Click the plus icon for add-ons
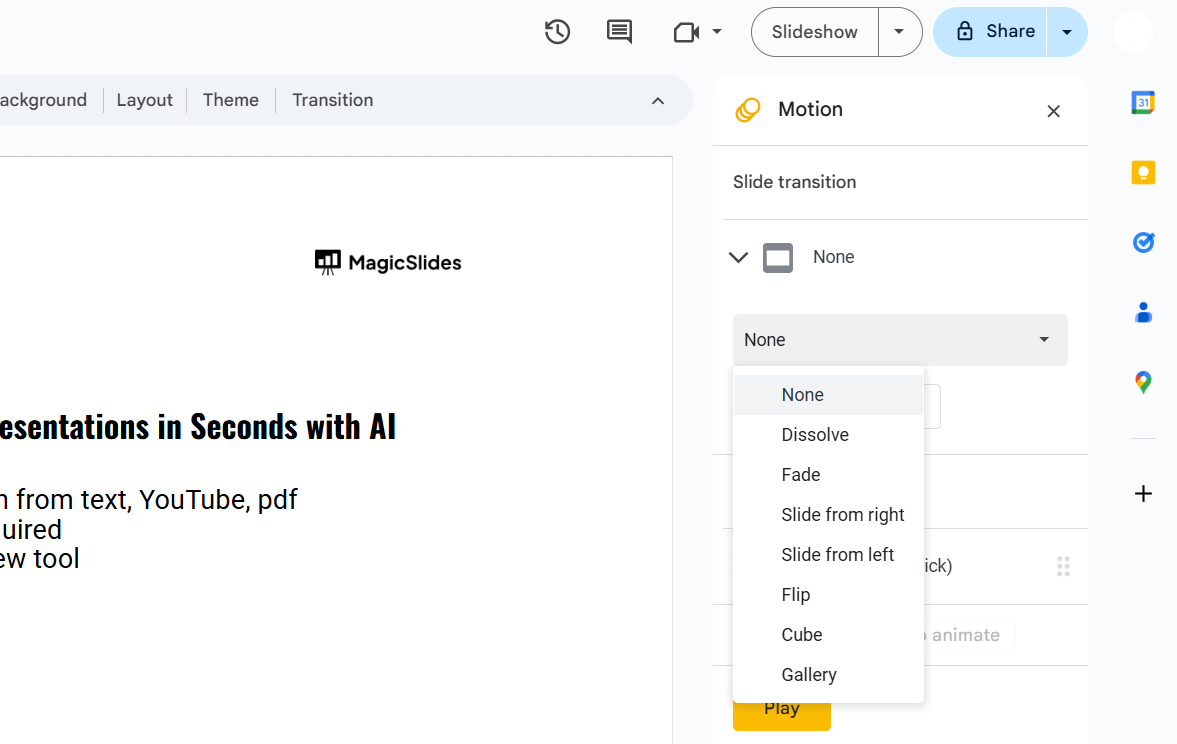1177x744 pixels. (1143, 493)
